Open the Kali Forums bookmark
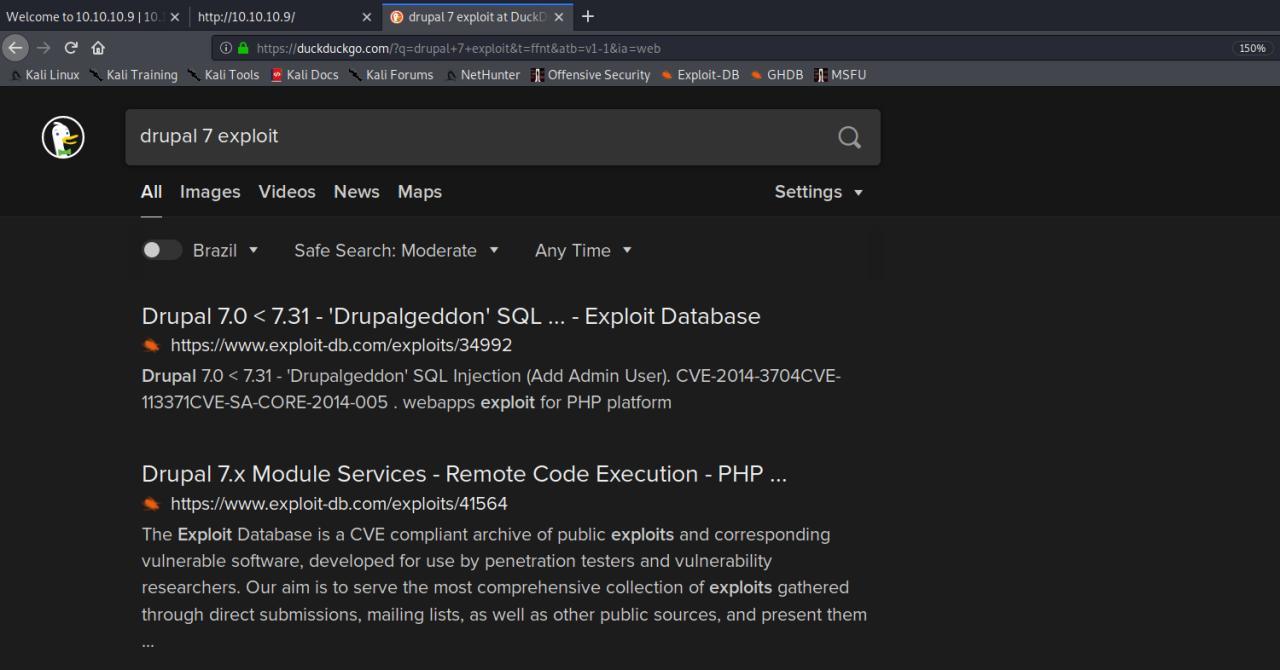The width and height of the screenshot is (1280, 670). coord(391,75)
